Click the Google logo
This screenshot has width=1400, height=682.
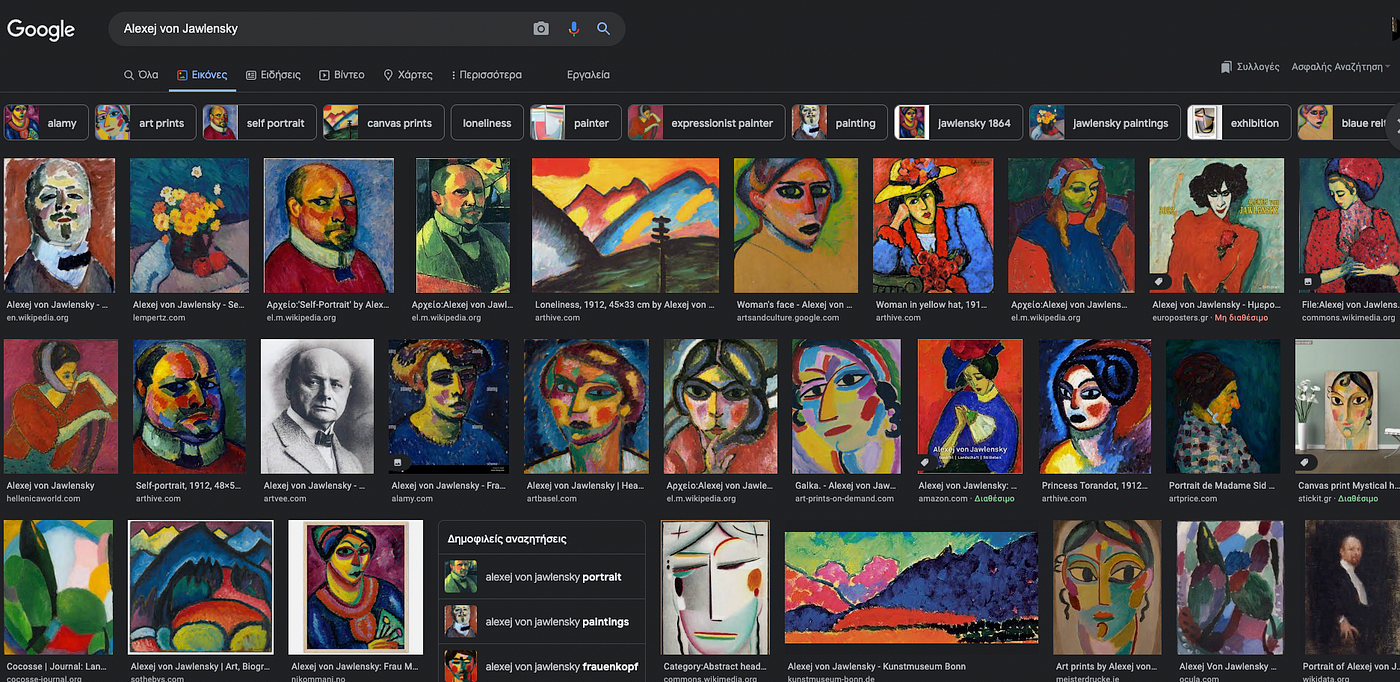pyautogui.click(x=41, y=29)
